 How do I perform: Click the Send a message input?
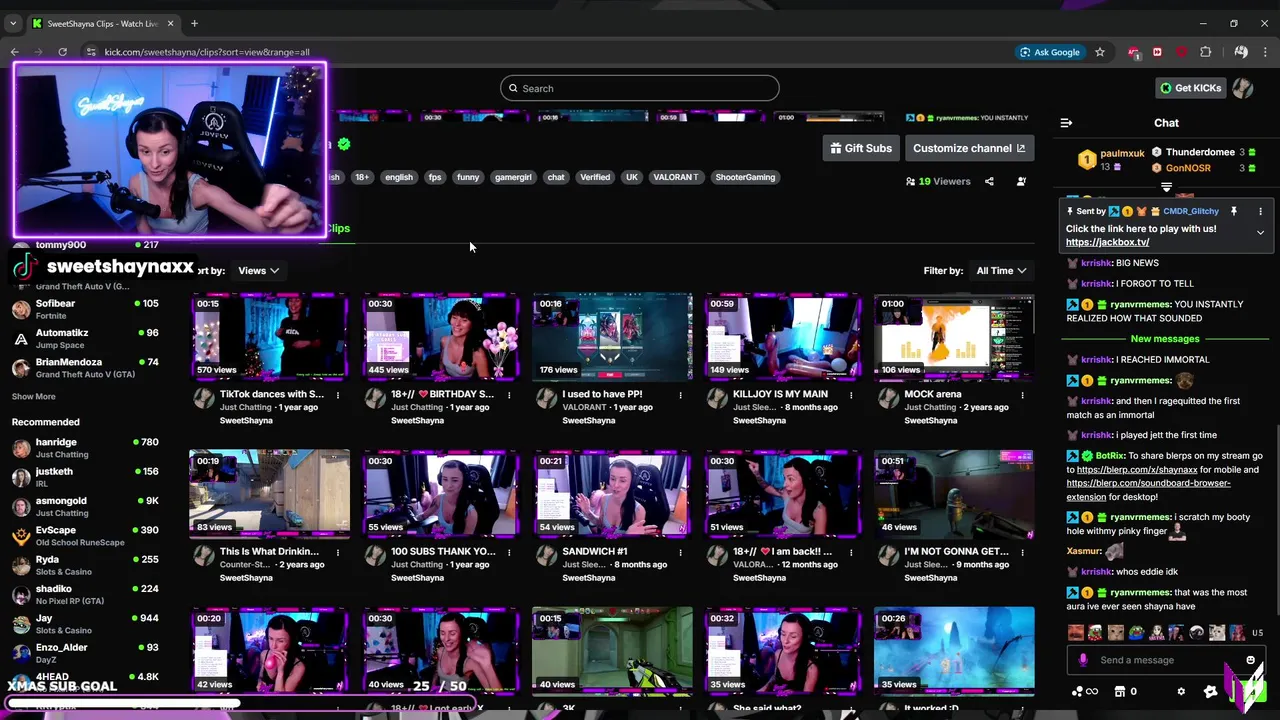(1165, 660)
